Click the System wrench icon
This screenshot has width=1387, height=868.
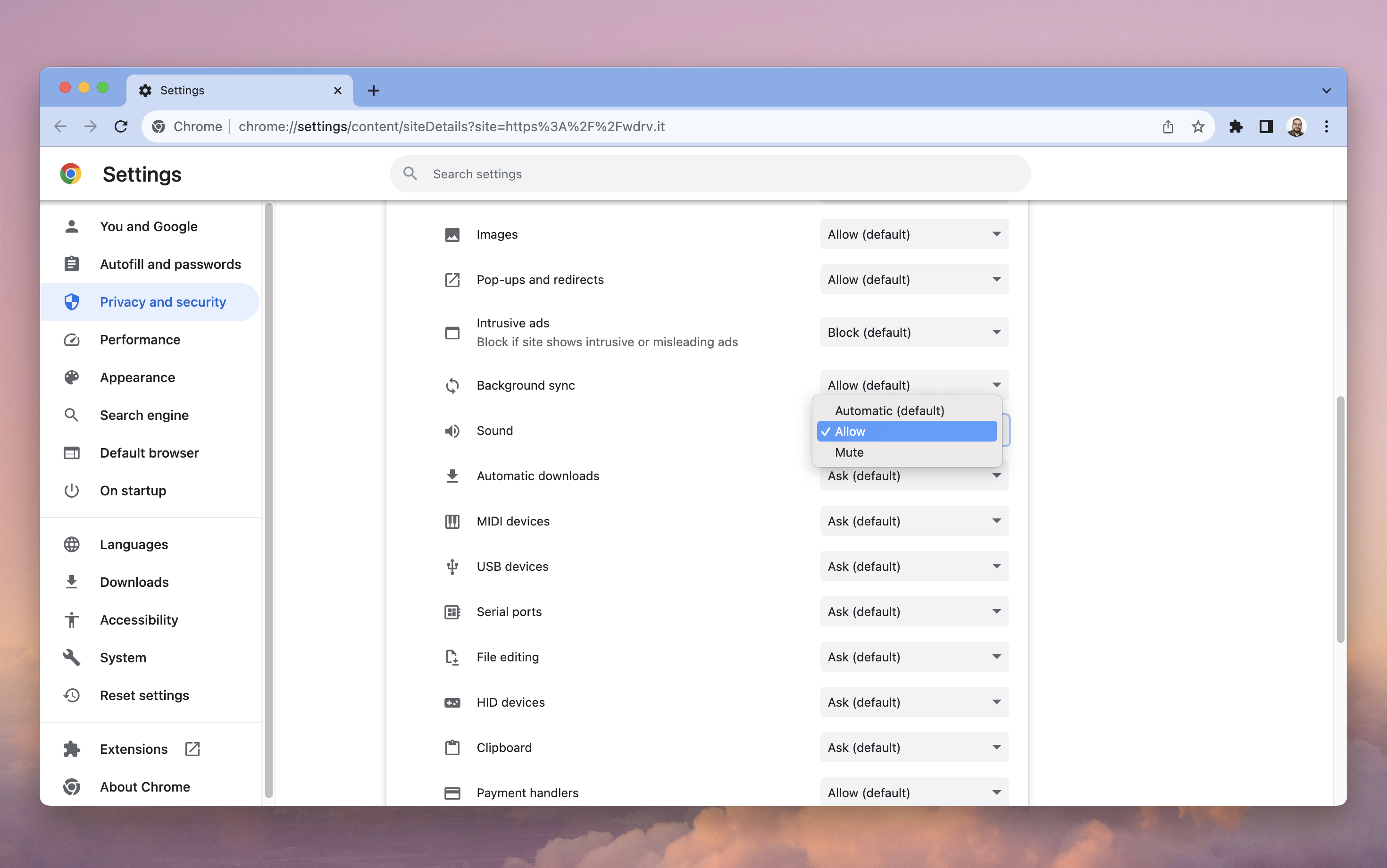pos(71,657)
